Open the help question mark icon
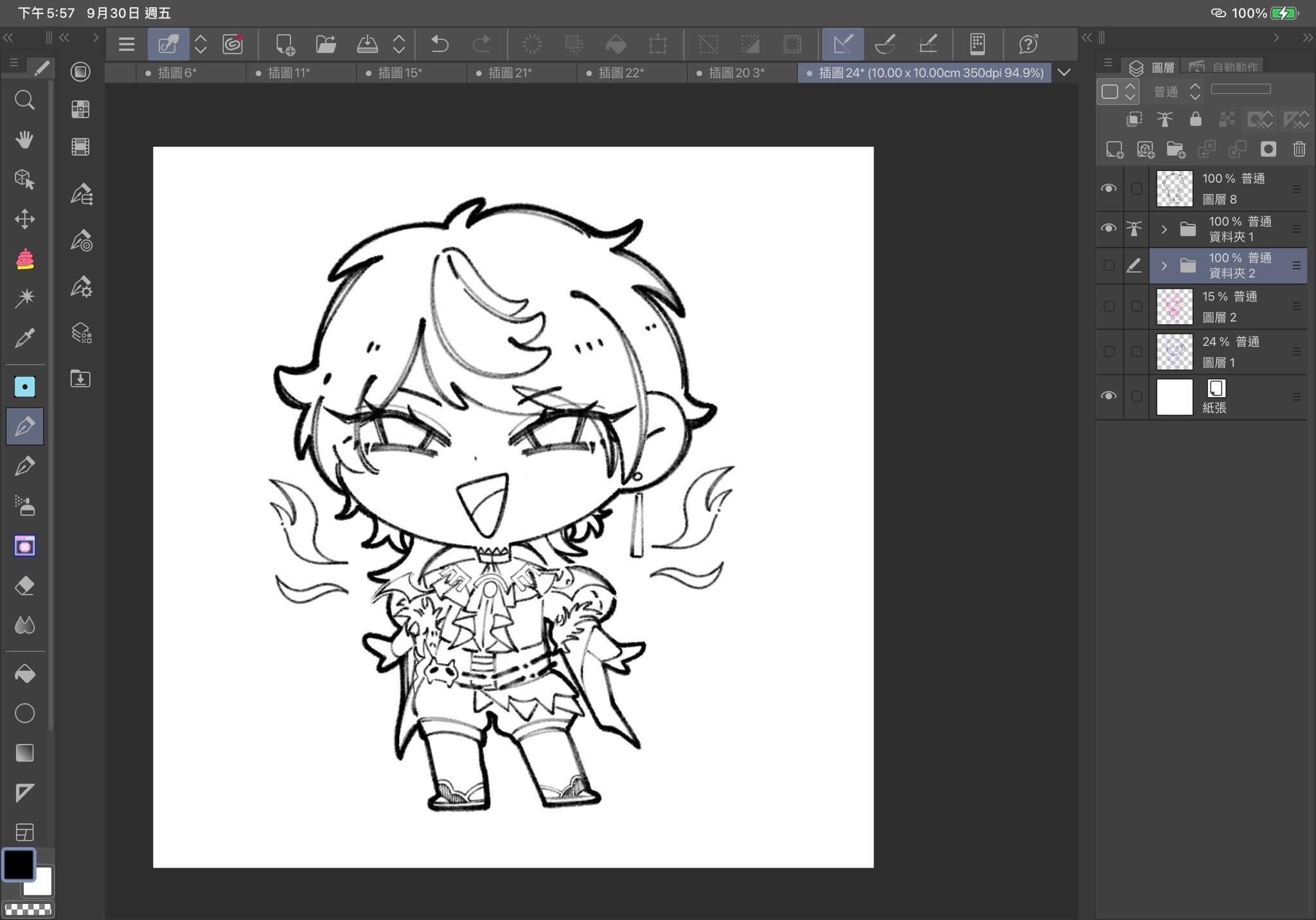Viewport: 1316px width, 920px height. 1028,44
